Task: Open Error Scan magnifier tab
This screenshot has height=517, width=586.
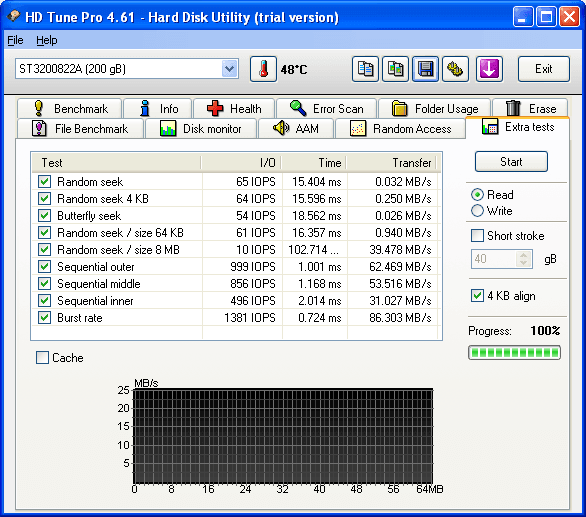Action: point(326,108)
